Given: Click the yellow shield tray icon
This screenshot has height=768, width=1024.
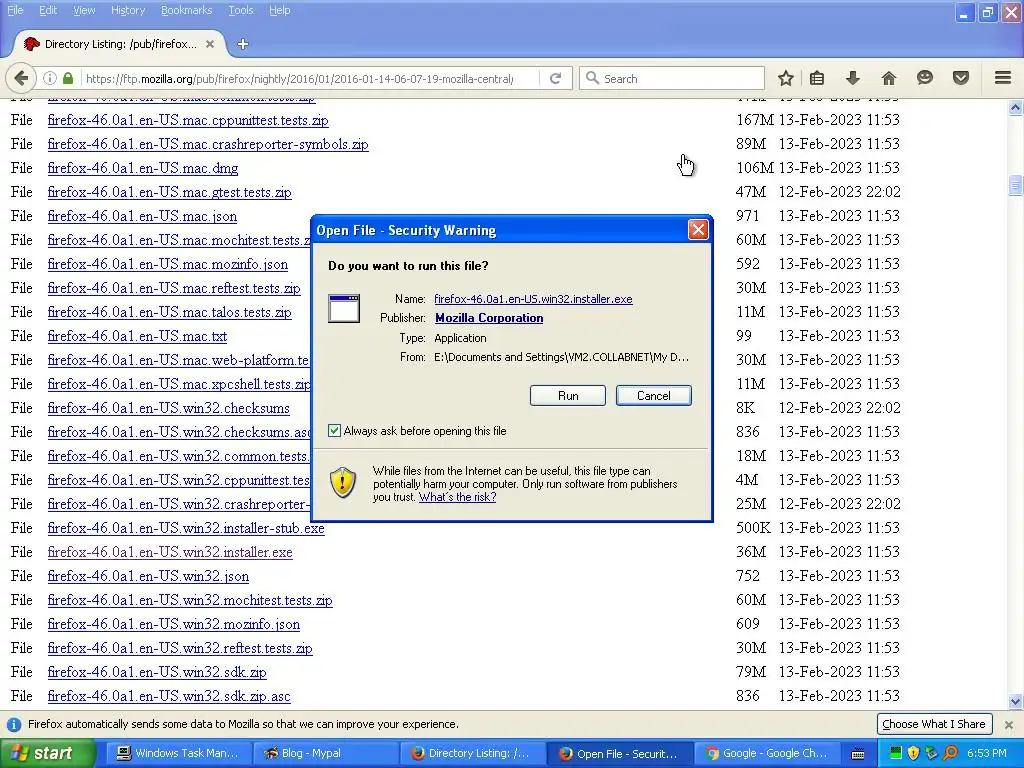Looking at the screenshot, I should [x=914, y=753].
